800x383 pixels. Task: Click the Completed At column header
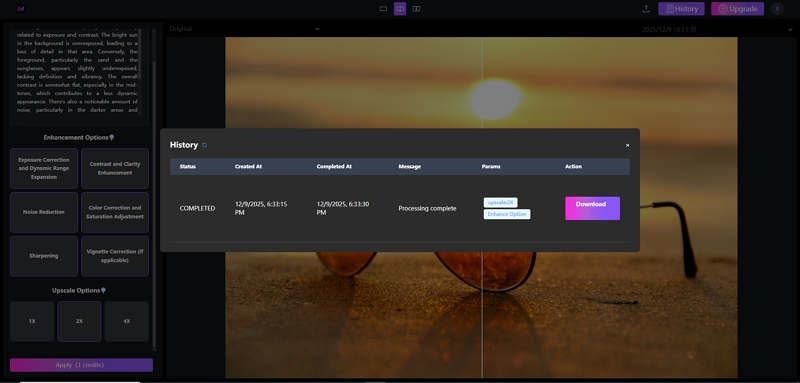click(334, 167)
